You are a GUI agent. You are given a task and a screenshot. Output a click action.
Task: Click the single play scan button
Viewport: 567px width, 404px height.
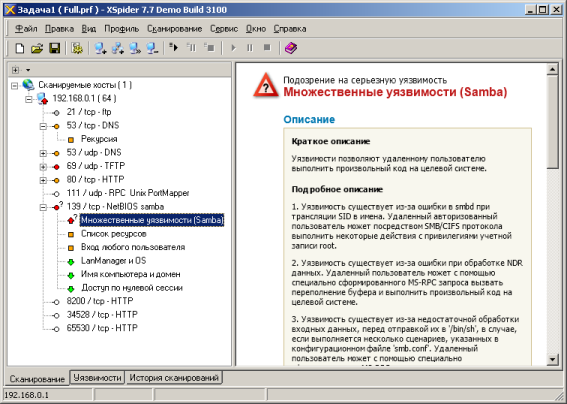(x=233, y=48)
